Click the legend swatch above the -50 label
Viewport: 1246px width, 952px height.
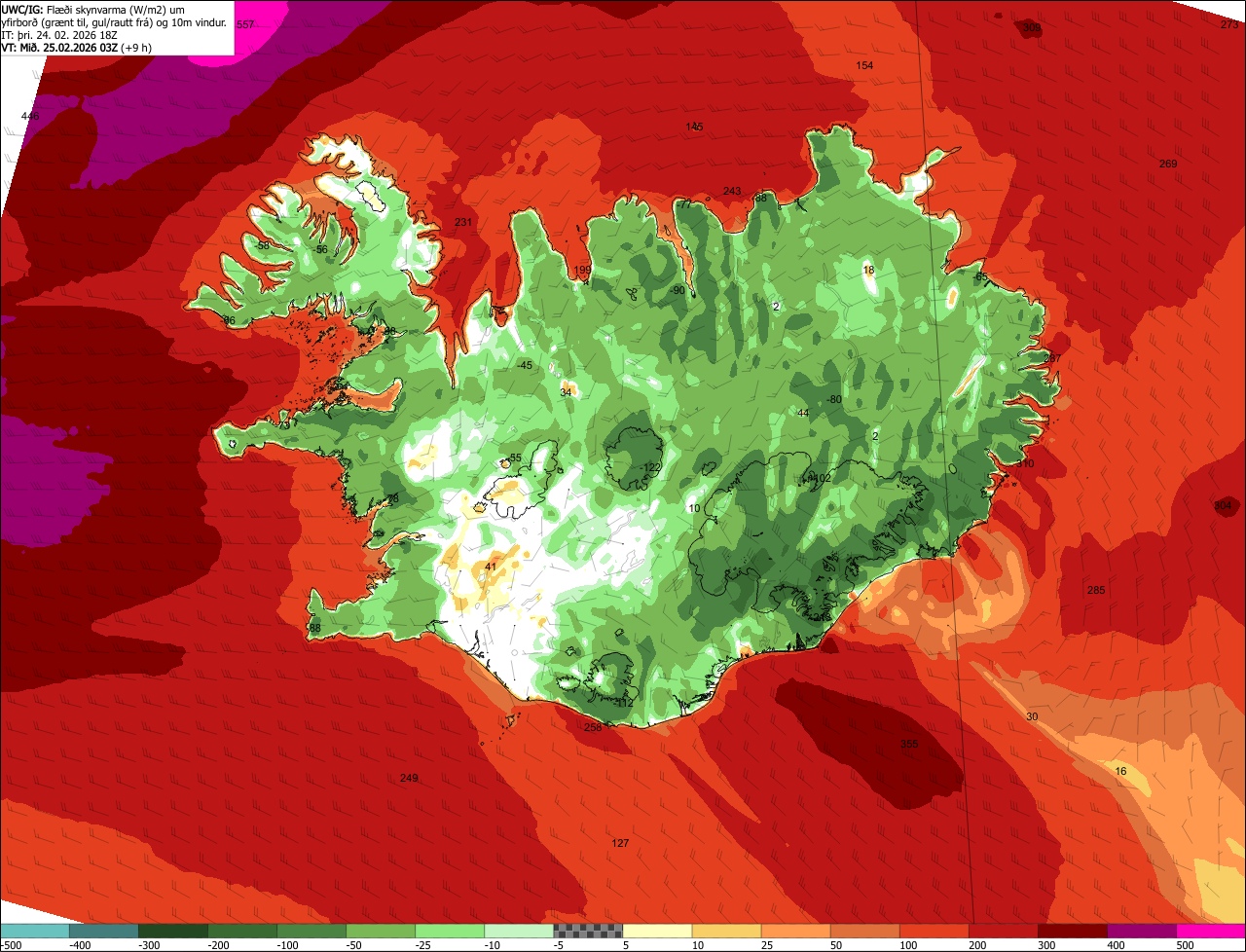click(x=381, y=931)
